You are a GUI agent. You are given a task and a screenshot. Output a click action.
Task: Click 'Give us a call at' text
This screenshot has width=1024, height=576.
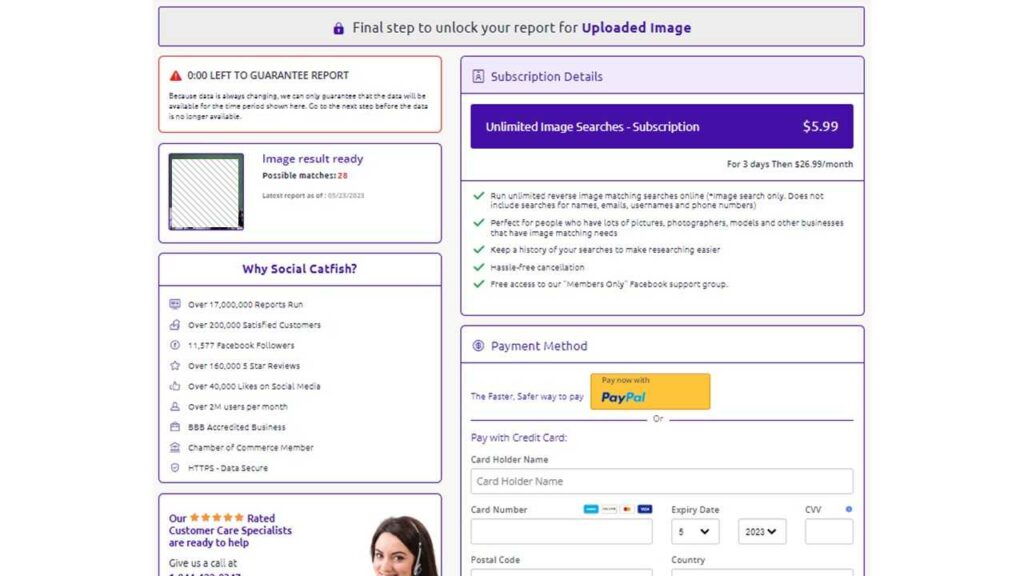click(203, 563)
